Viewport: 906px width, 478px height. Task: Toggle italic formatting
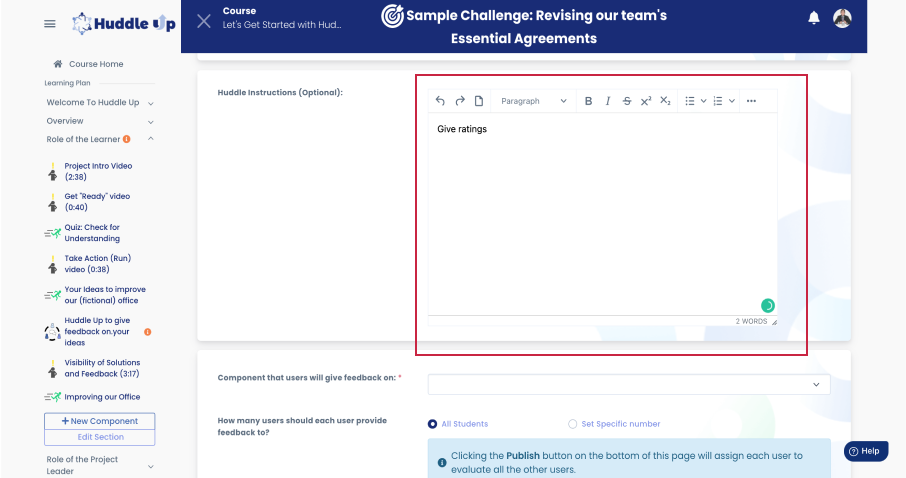(608, 101)
